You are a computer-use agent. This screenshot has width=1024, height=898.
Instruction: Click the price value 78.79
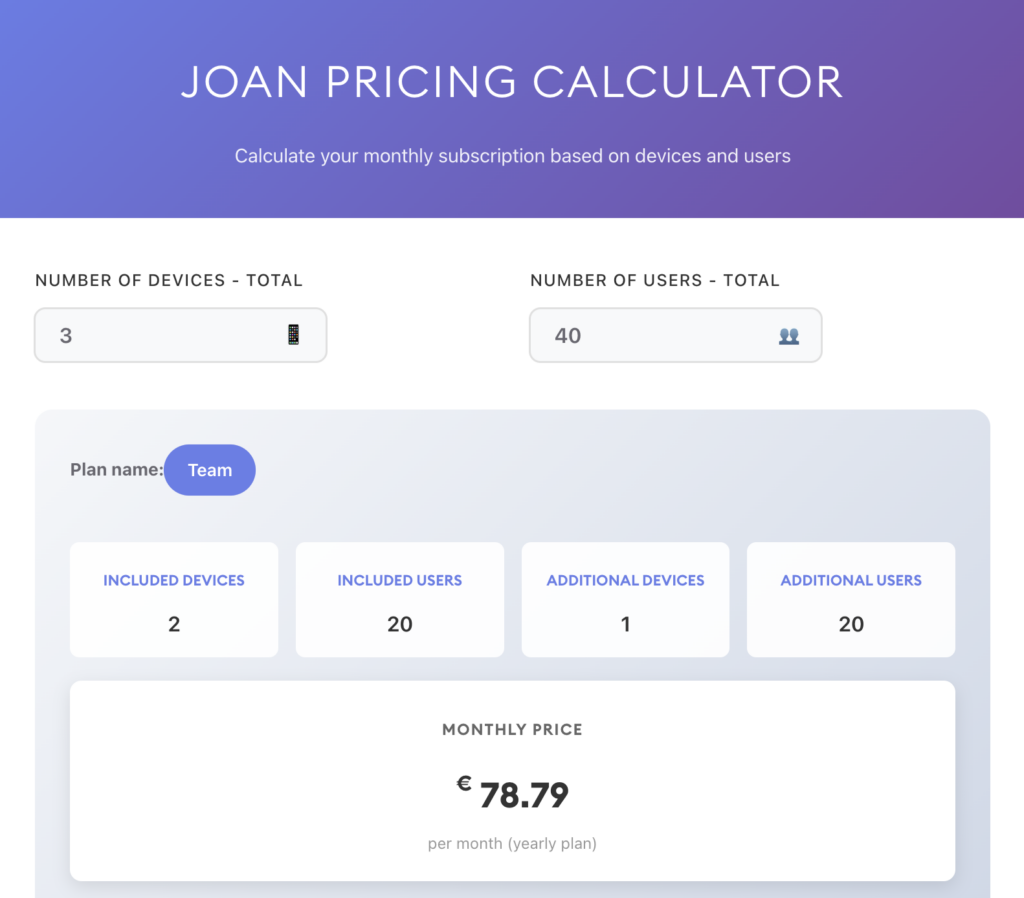(520, 793)
